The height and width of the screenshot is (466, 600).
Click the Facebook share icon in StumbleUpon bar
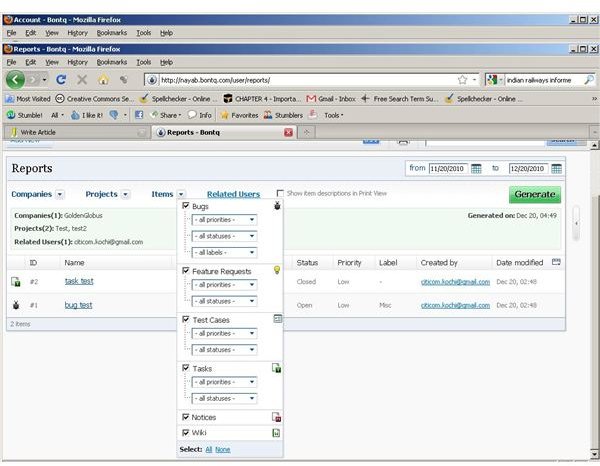tap(139, 115)
